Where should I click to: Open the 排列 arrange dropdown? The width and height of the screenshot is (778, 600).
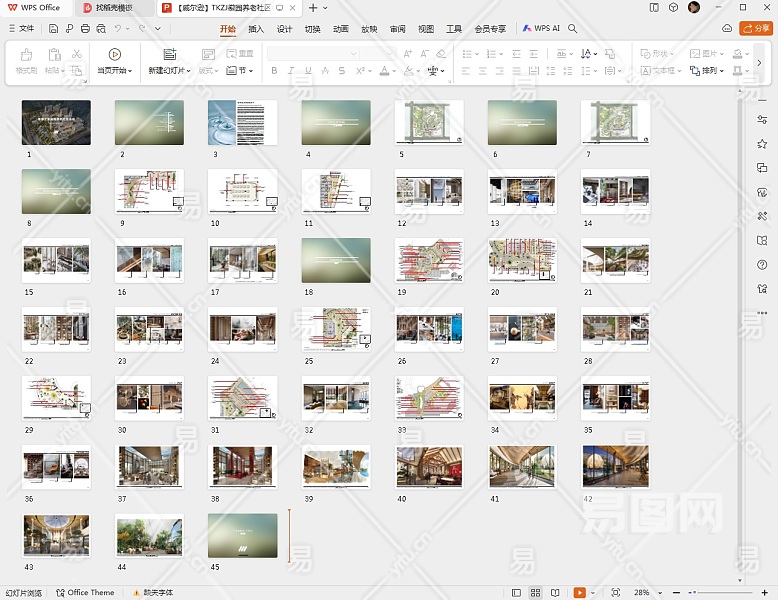(x=711, y=71)
